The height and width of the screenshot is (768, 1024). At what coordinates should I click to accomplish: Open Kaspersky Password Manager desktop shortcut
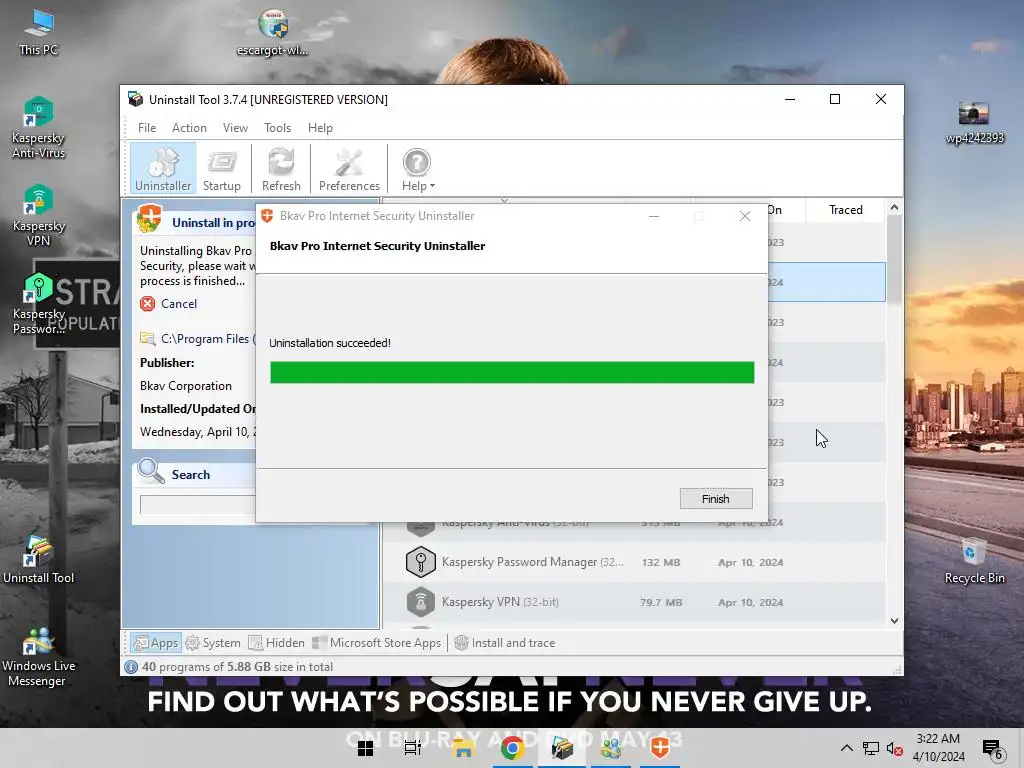[39, 304]
